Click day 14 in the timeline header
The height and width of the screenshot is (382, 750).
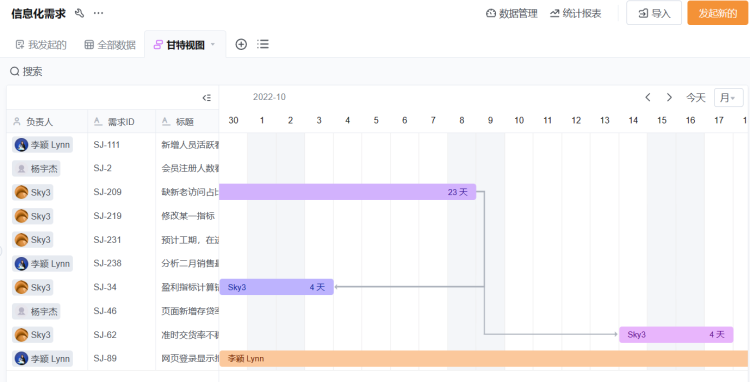(x=633, y=120)
